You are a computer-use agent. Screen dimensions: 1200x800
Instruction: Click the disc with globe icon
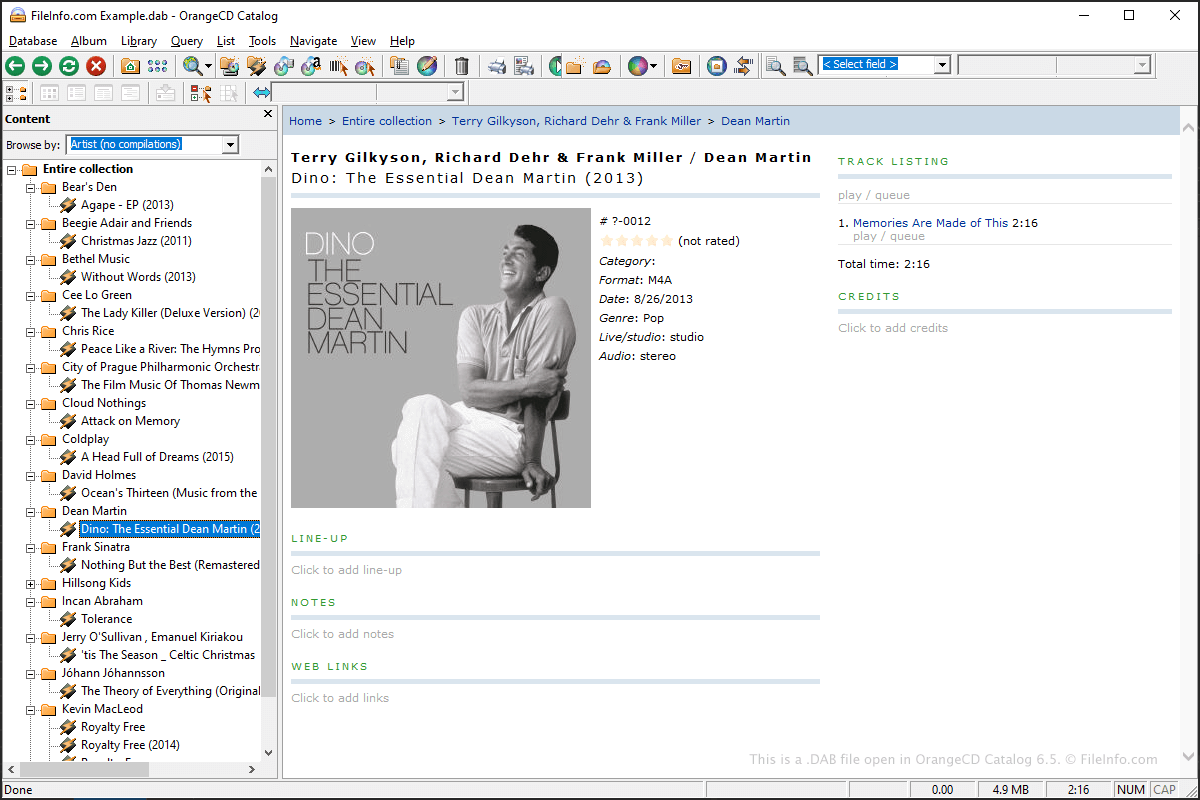pos(283,66)
